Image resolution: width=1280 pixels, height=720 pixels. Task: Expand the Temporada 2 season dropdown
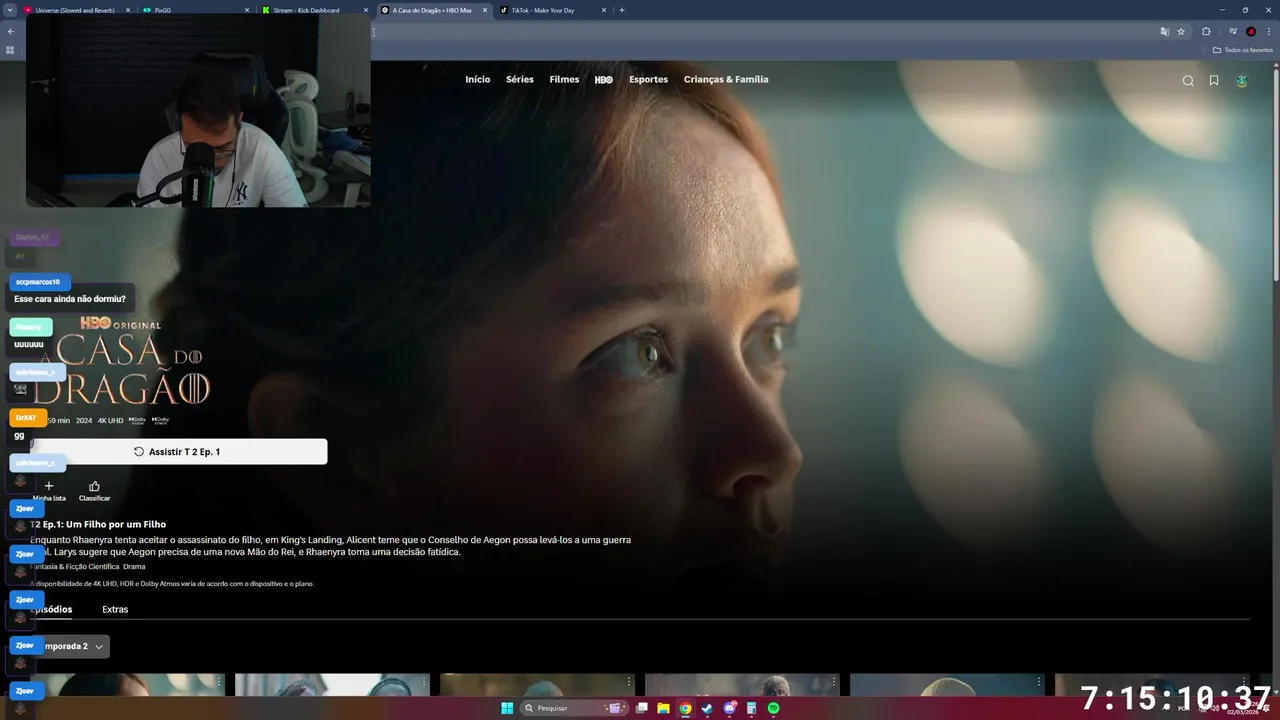point(70,646)
